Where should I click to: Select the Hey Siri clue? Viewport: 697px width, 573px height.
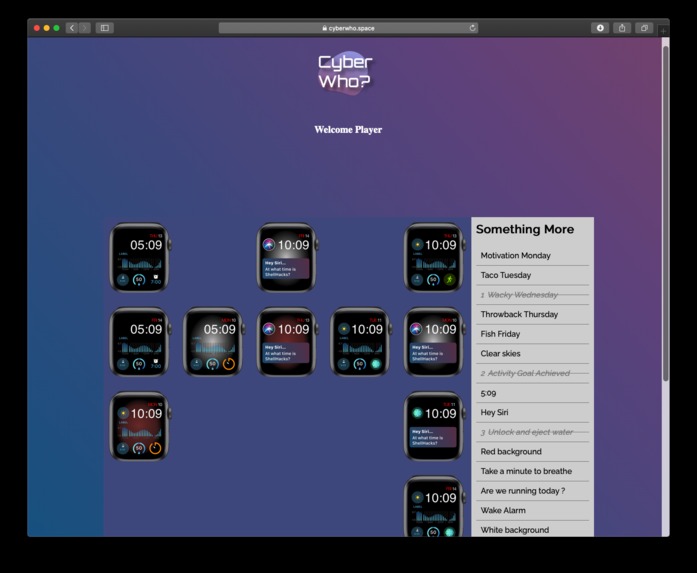[532, 413]
